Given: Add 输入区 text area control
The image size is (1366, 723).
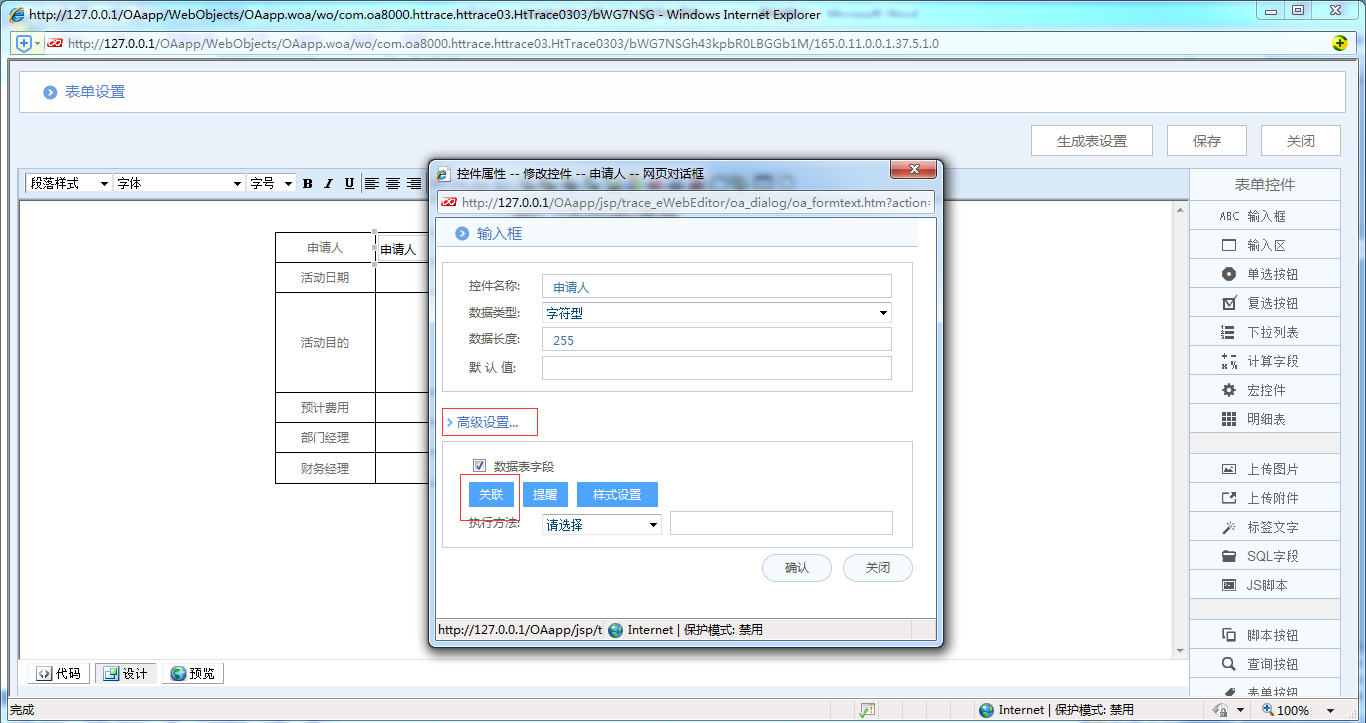Looking at the screenshot, I should tap(1265, 245).
